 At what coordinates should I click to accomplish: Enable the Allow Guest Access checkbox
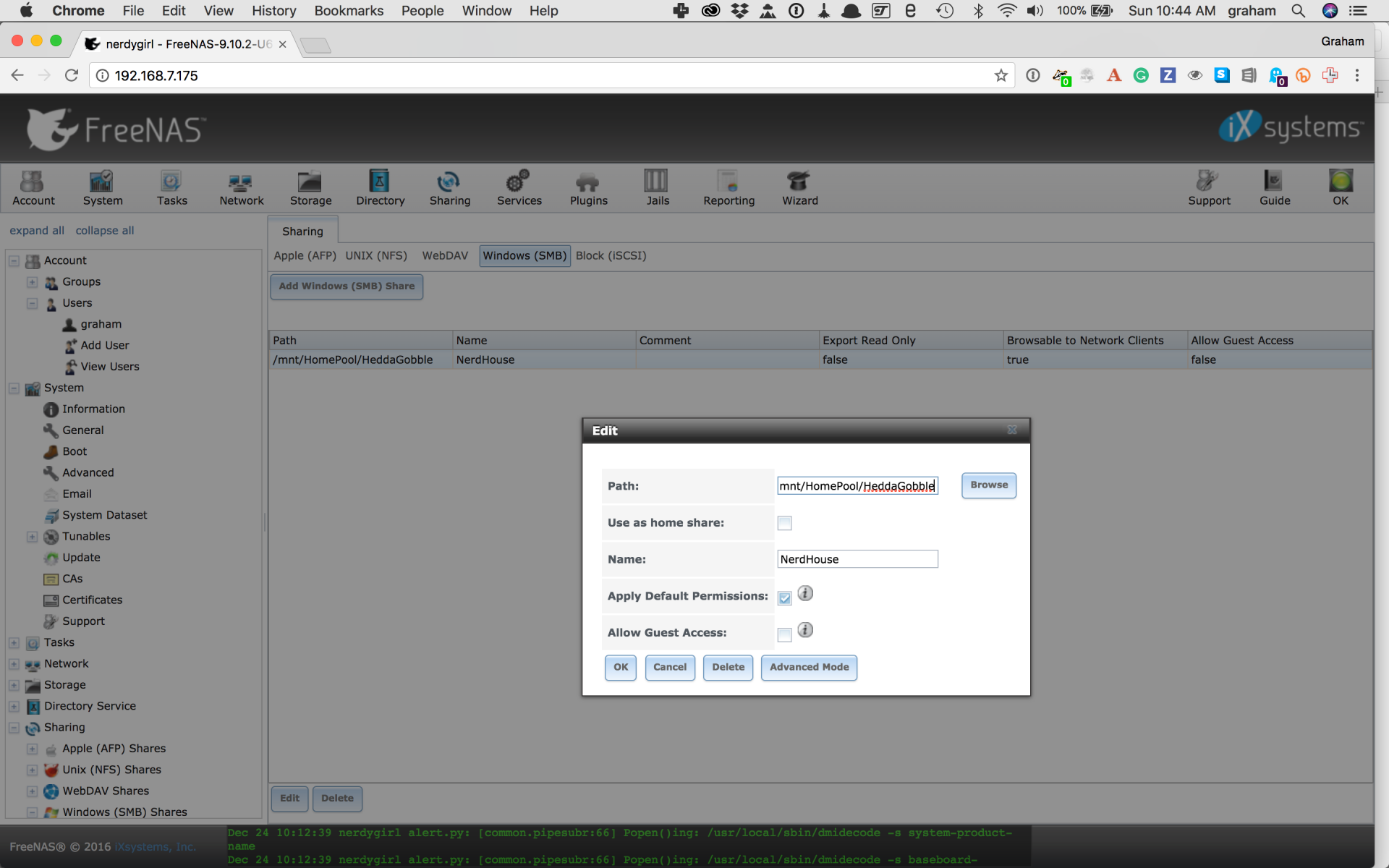784,635
